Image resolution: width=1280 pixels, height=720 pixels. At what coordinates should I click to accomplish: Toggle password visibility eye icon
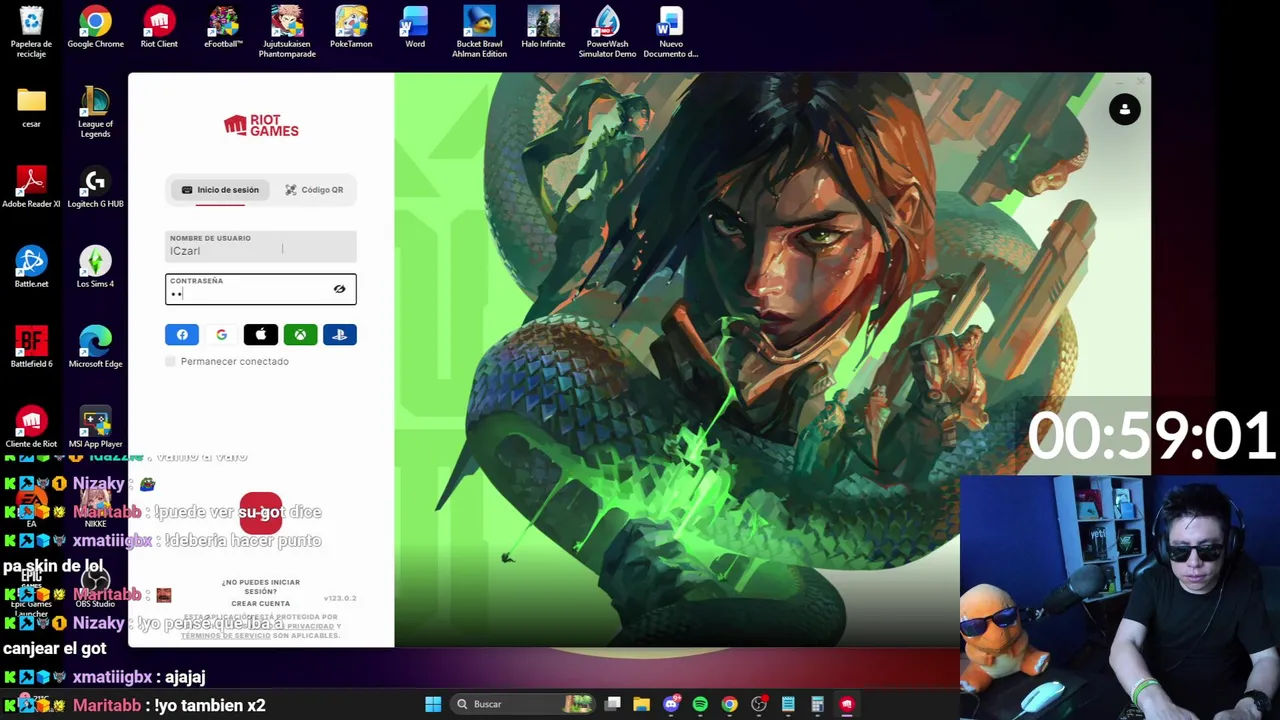click(x=339, y=289)
